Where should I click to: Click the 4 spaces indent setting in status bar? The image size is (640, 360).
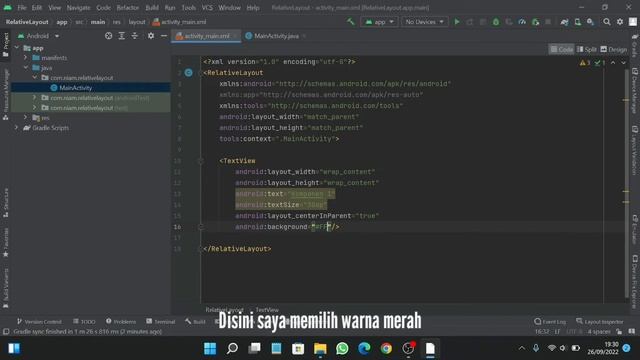click(x=599, y=331)
